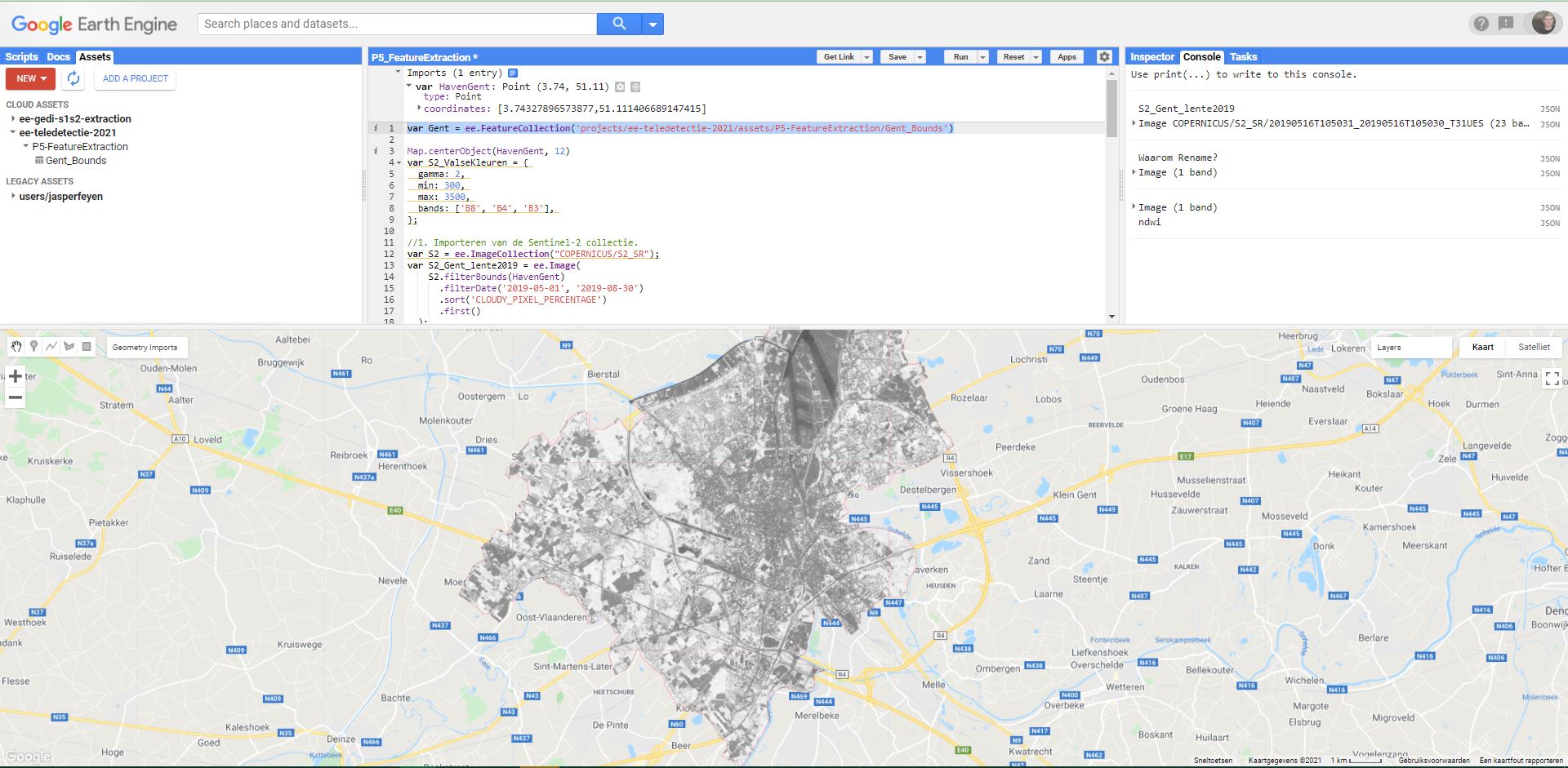This screenshot has height=768, width=1568.
Task: Switch map to Kaart view
Action: 1482,348
